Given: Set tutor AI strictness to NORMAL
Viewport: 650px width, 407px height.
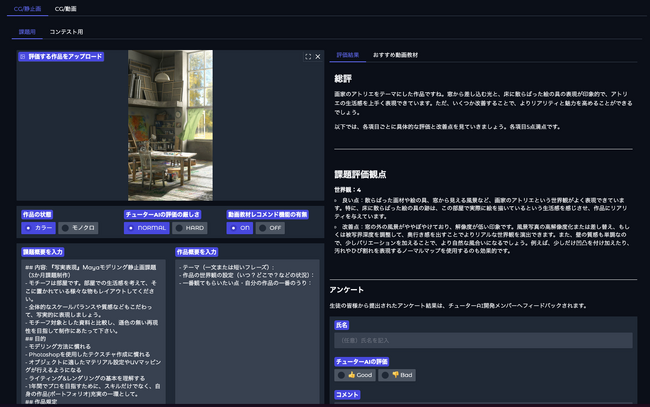Looking at the screenshot, I should [x=149, y=227].
